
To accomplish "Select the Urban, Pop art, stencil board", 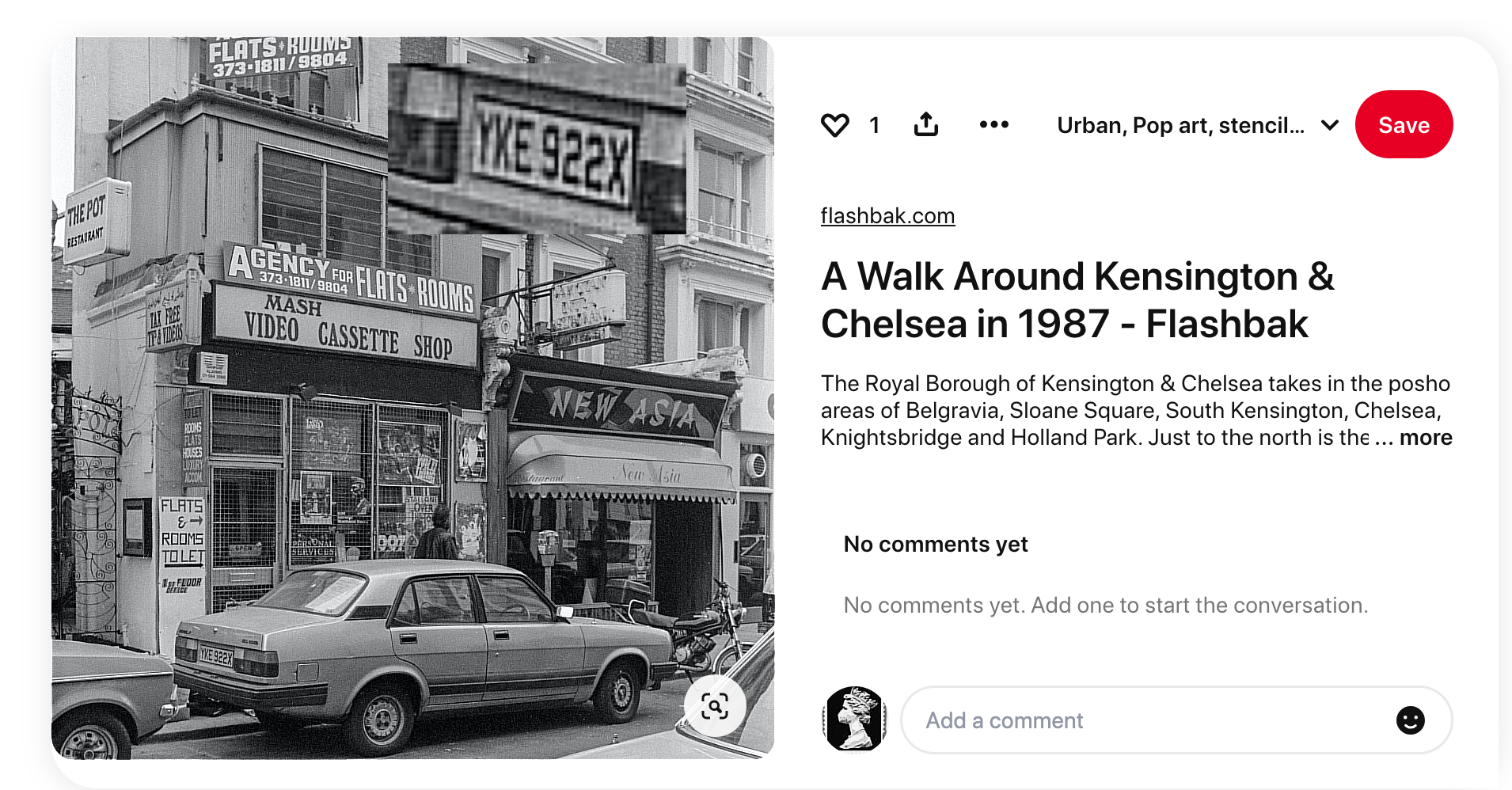I will point(1180,125).
